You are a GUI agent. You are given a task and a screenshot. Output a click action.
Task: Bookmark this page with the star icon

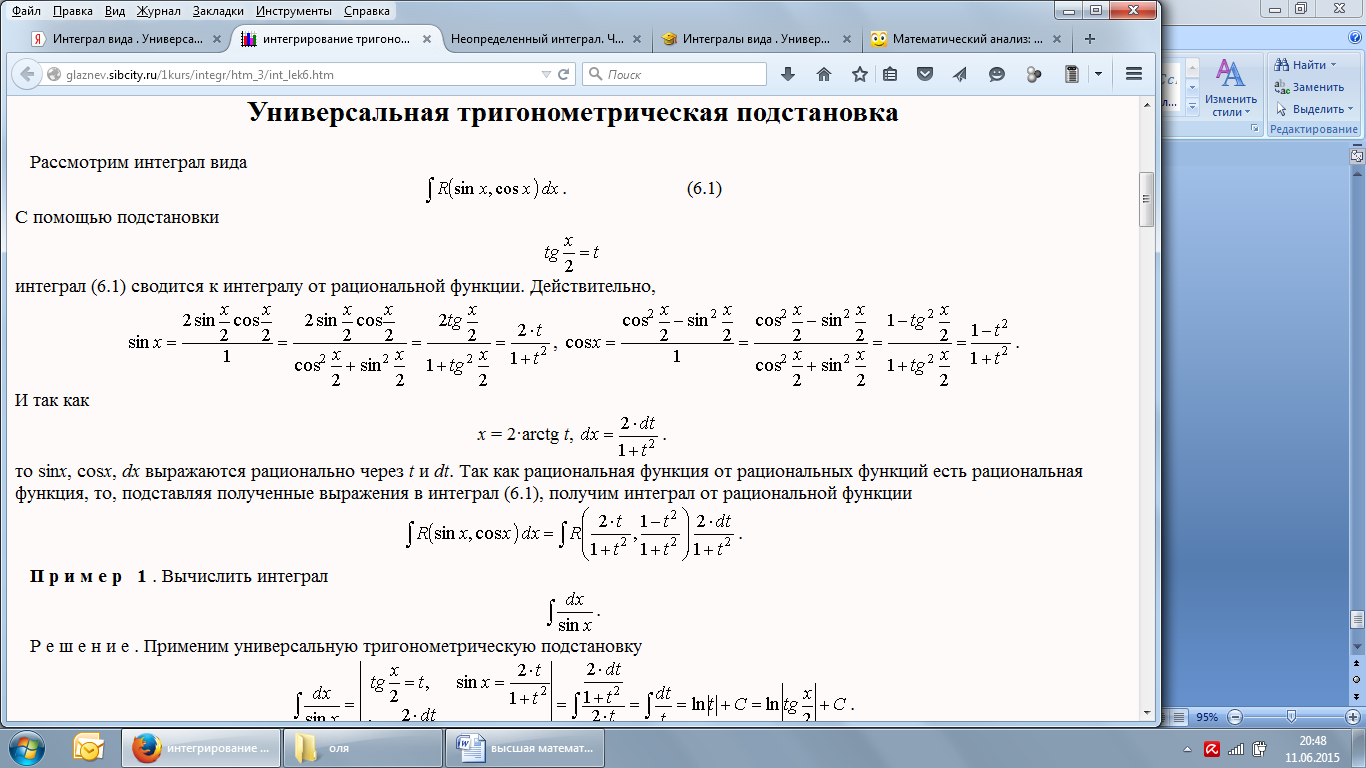[x=859, y=74]
